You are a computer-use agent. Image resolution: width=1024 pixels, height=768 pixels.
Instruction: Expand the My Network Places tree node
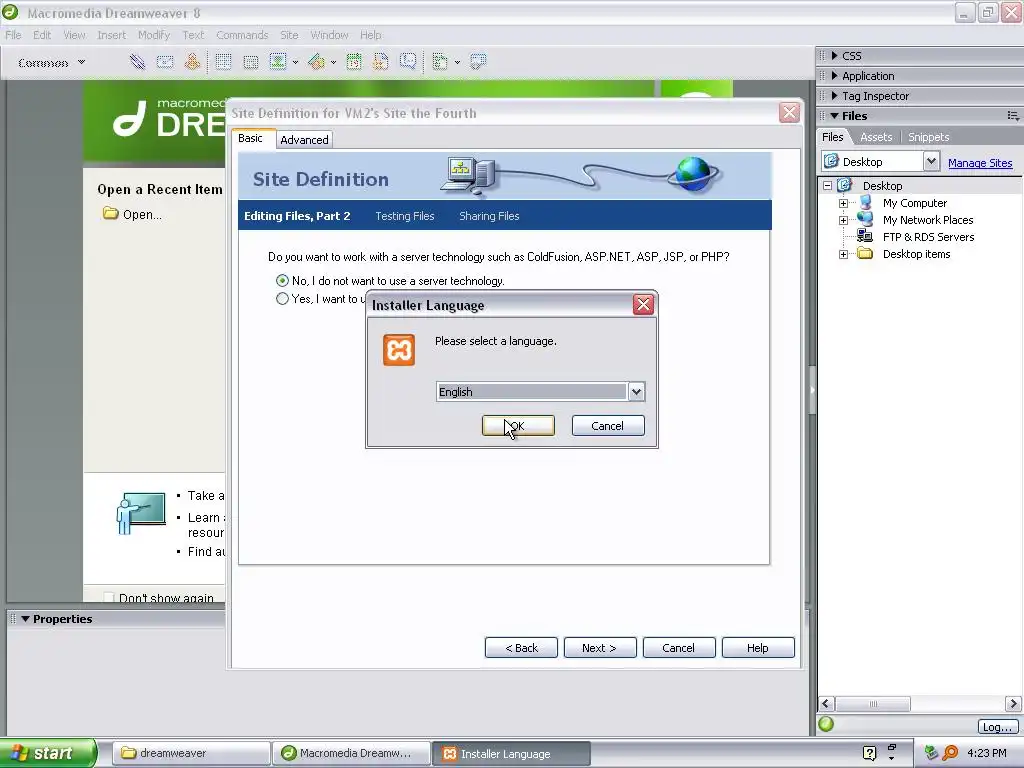click(843, 220)
